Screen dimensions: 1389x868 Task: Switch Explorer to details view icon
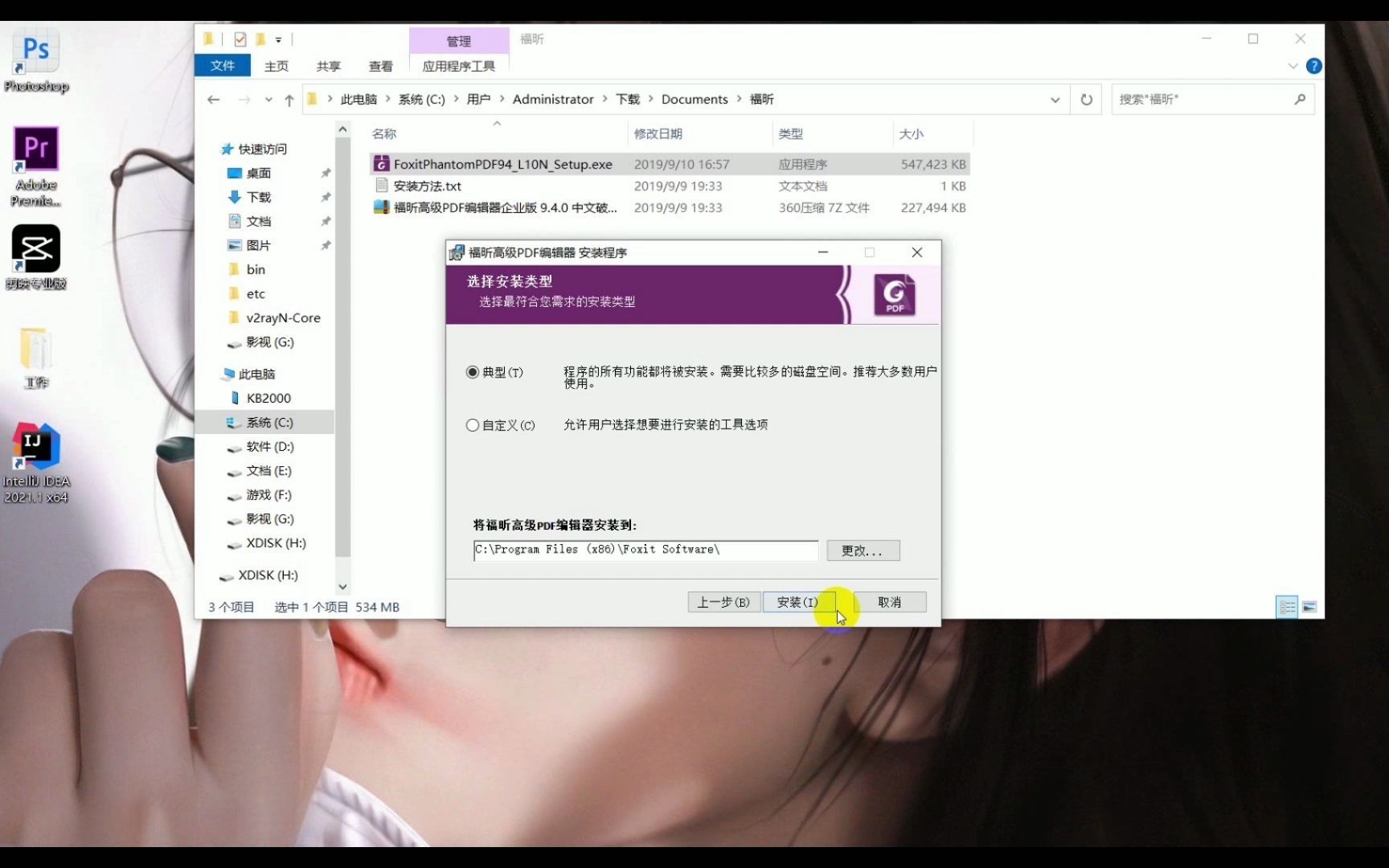[1287, 607]
